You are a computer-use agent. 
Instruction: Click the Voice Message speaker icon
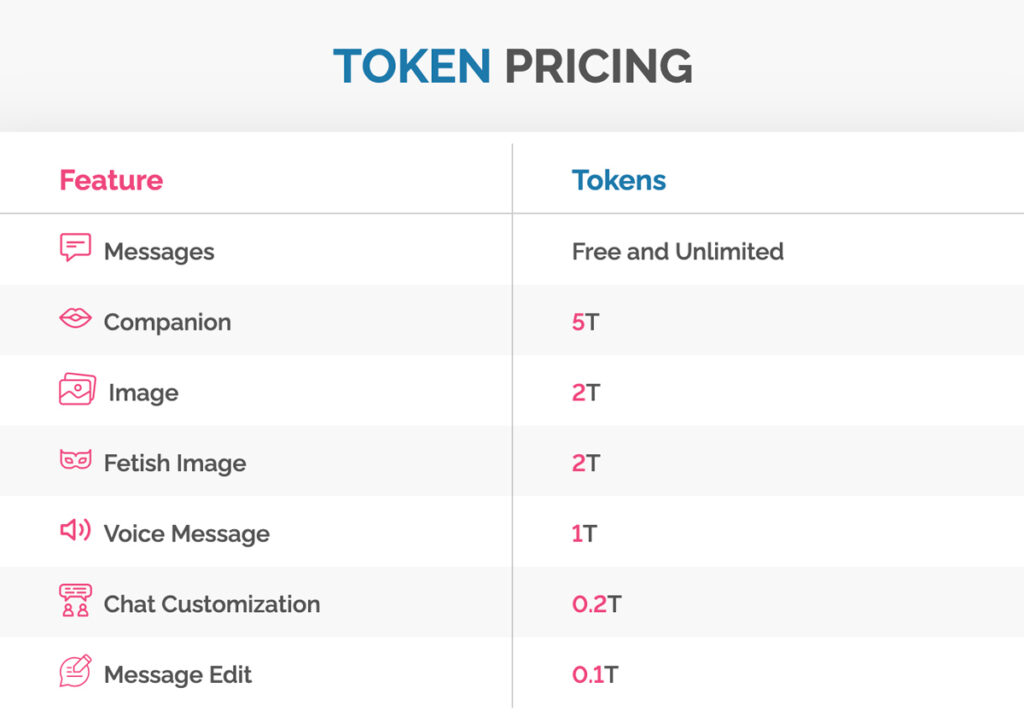click(x=75, y=531)
